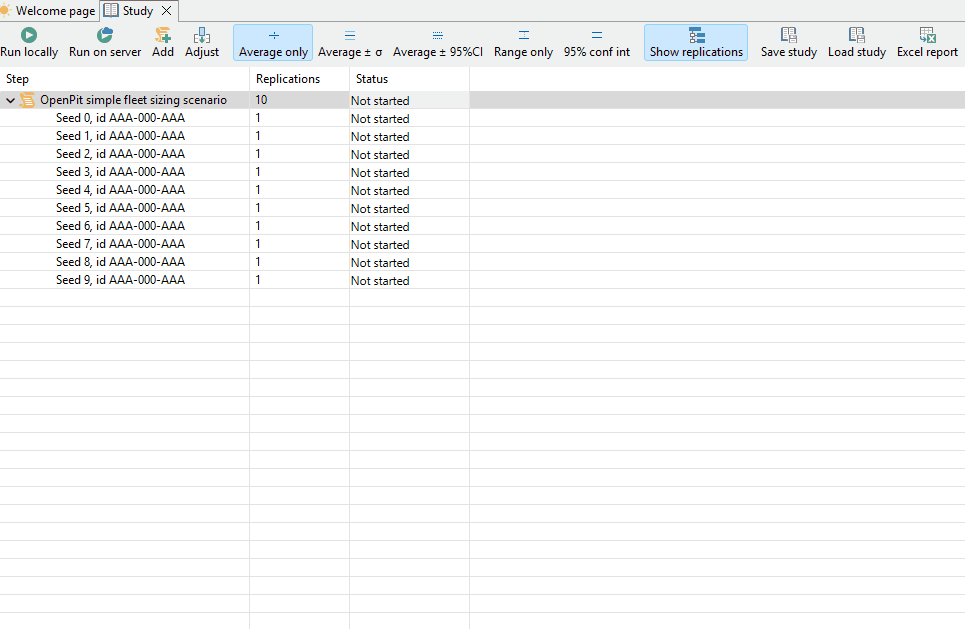The image size is (965, 629).
Task: Select 95% conf int display mode
Action: (596, 42)
